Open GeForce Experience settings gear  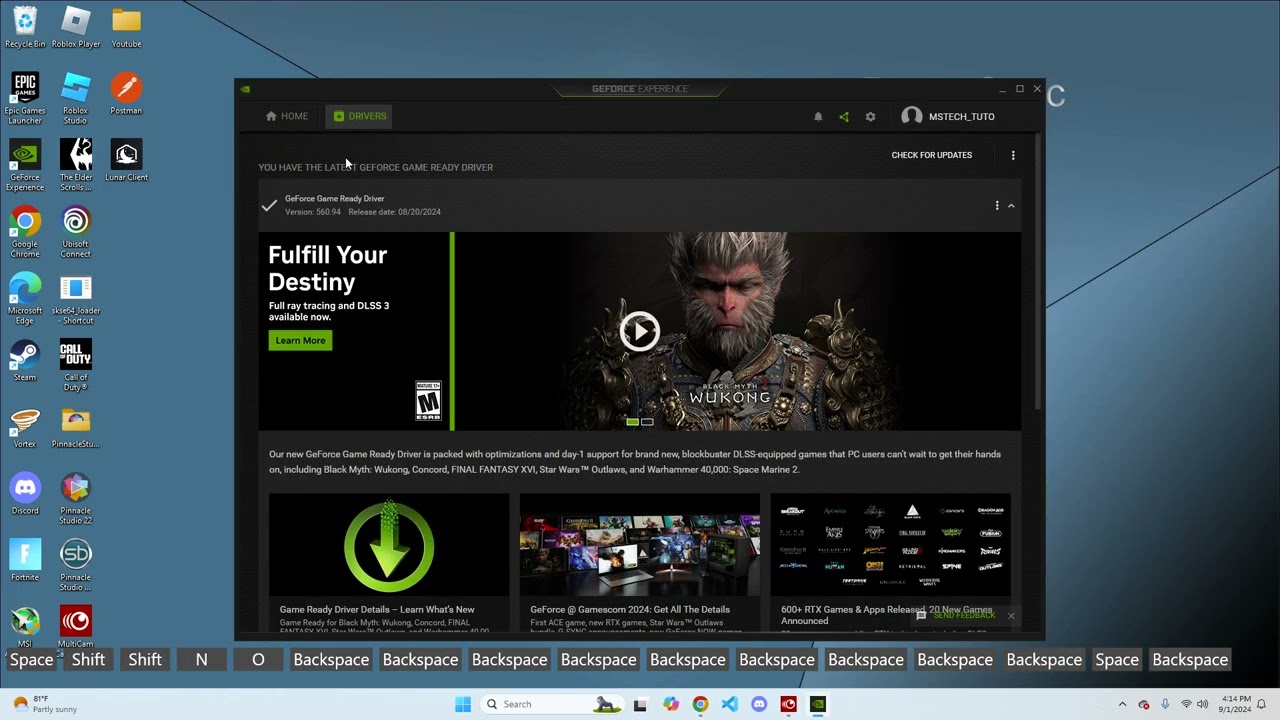point(870,117)
